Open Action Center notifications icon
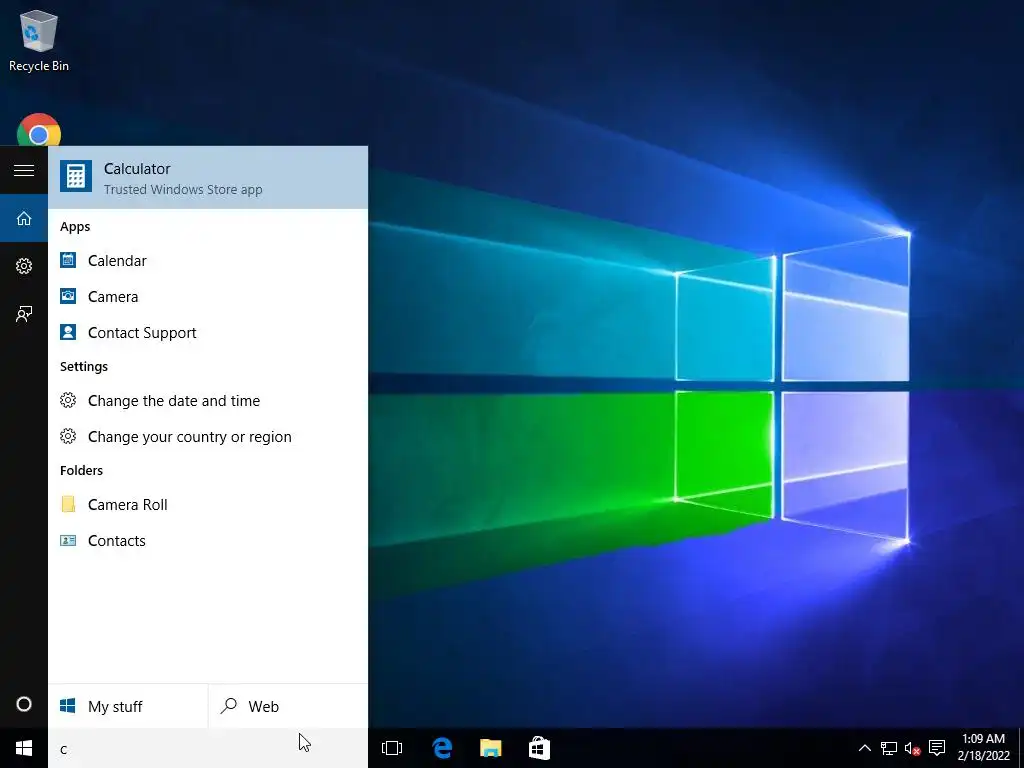The height and width of the screenshot is (768, 1024). pyautogui.click(x=937, y=748)
